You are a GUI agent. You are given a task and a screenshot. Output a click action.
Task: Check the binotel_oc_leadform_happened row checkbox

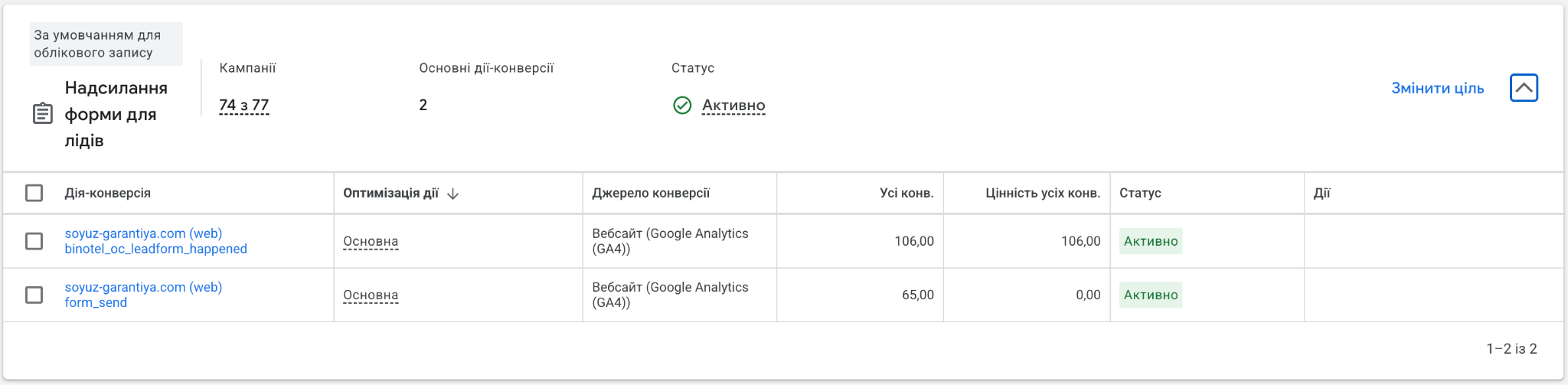(34, 241)
